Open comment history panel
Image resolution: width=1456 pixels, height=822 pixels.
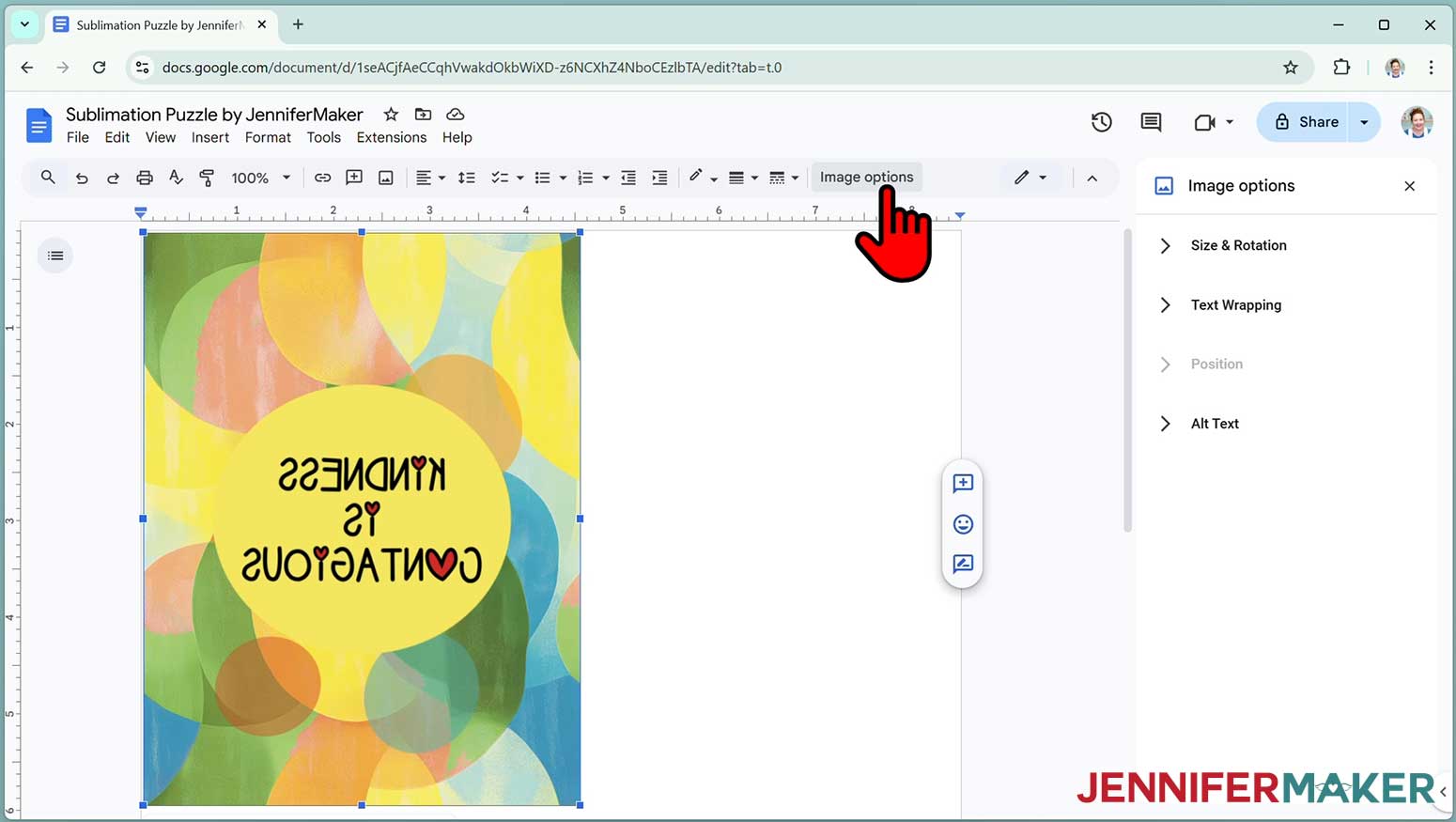point(1151,122)
